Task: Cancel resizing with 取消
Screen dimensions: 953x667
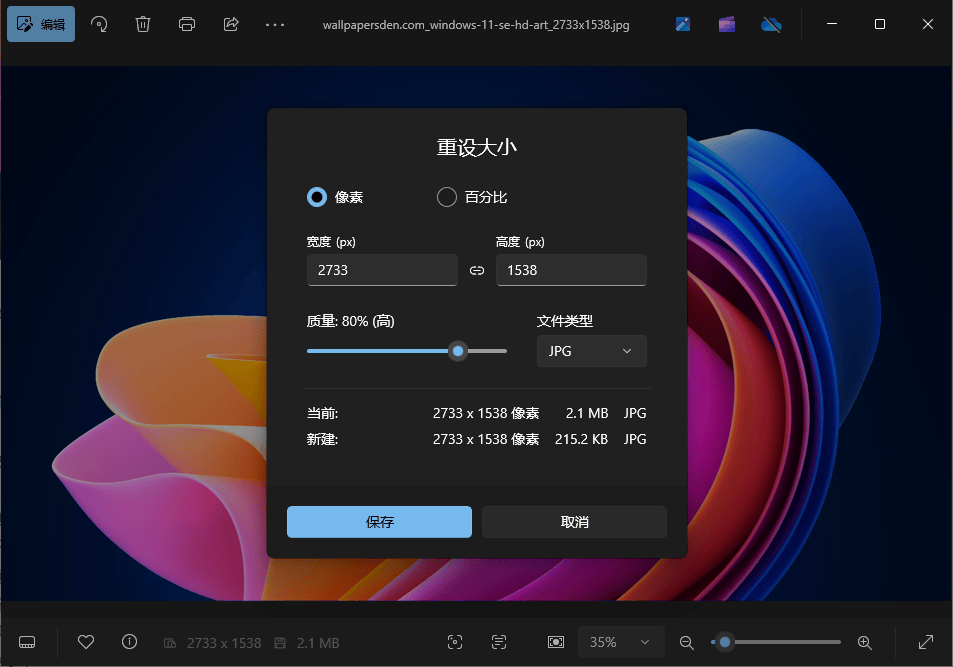Action: point(574,521)
